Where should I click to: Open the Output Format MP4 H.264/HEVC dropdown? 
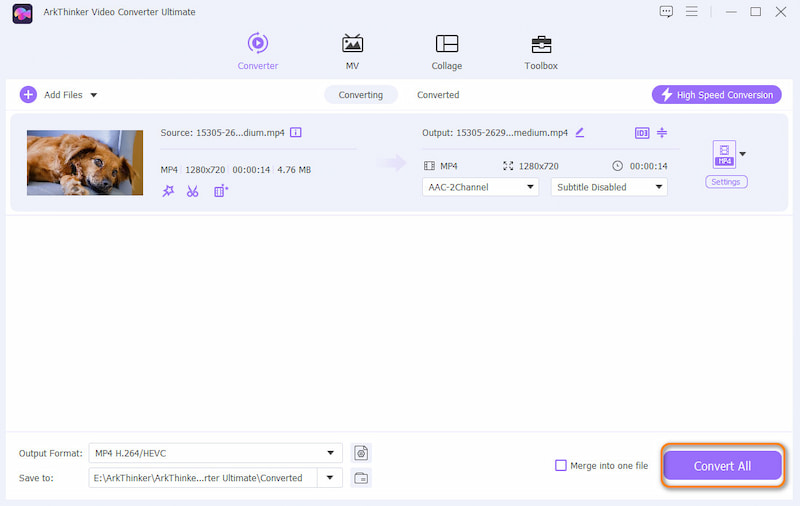click(x=215, y=453)
